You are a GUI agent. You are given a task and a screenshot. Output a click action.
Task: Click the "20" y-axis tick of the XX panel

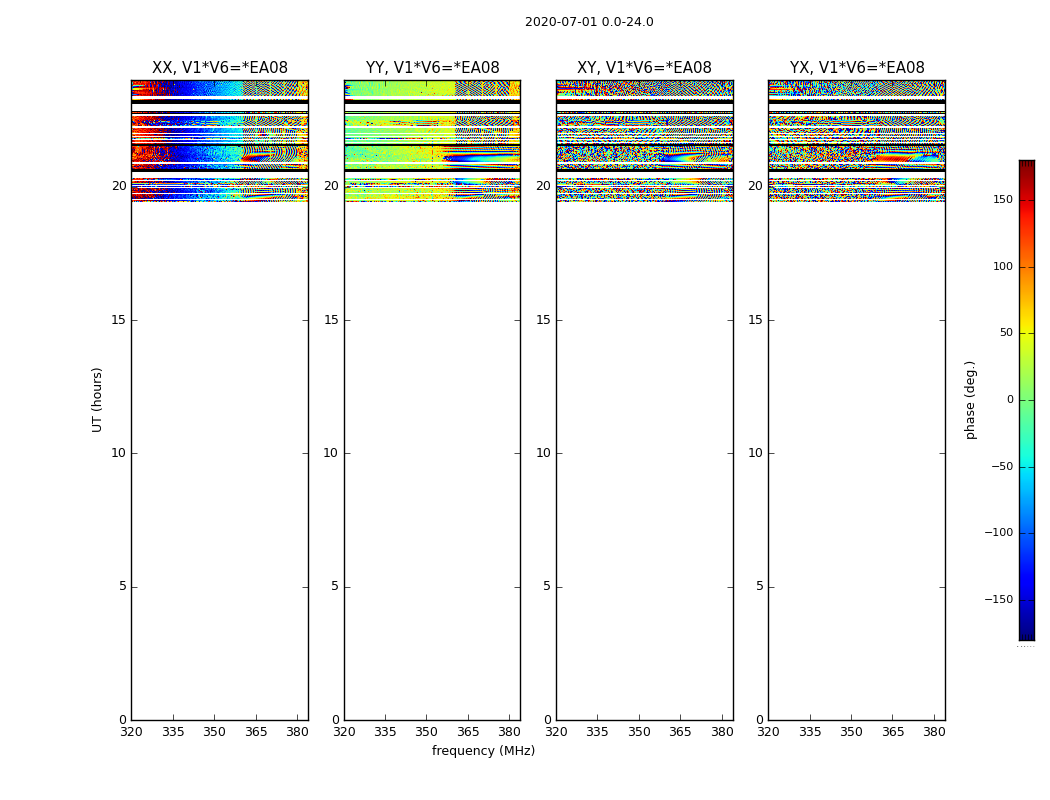119,186
